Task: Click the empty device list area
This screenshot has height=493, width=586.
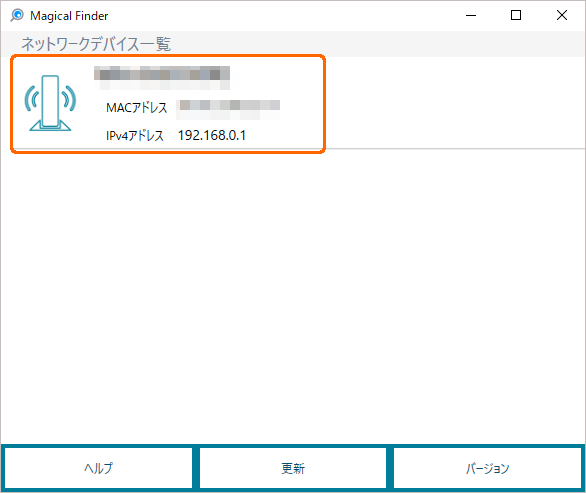Action: (293, 295)
